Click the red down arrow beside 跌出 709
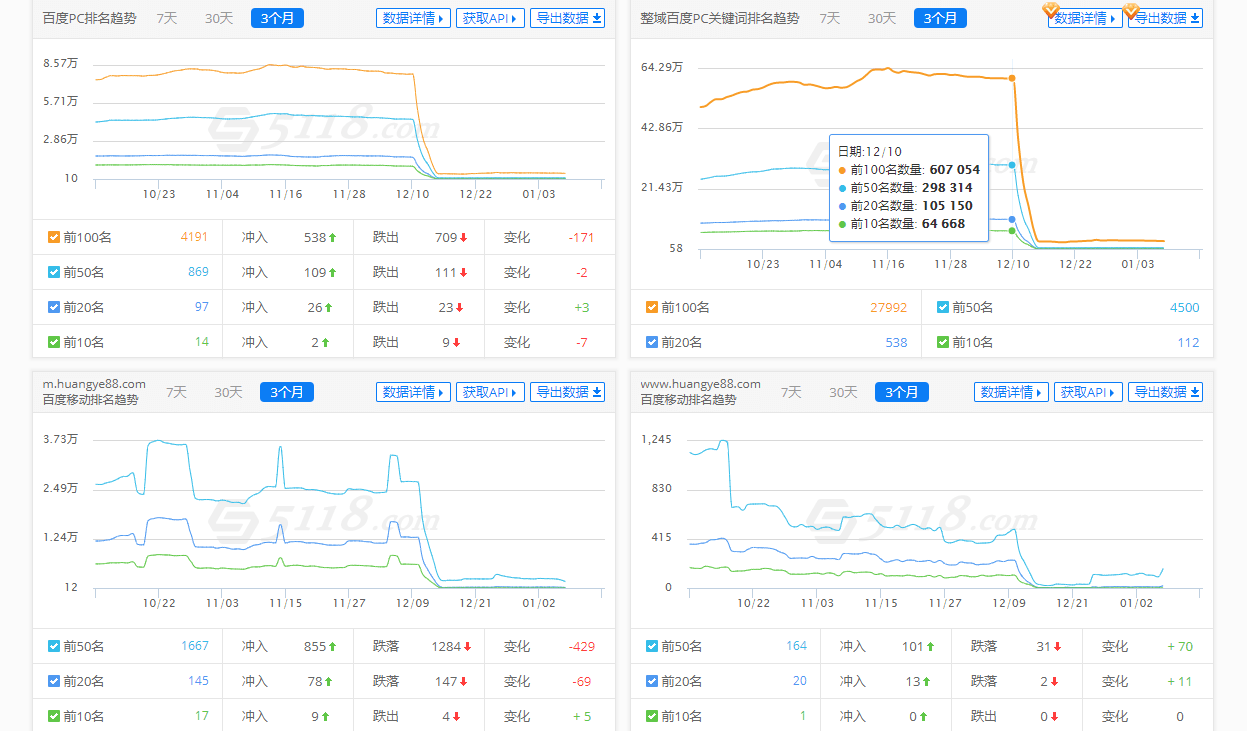Screen dimensions: 1247x731 [464, 238]
